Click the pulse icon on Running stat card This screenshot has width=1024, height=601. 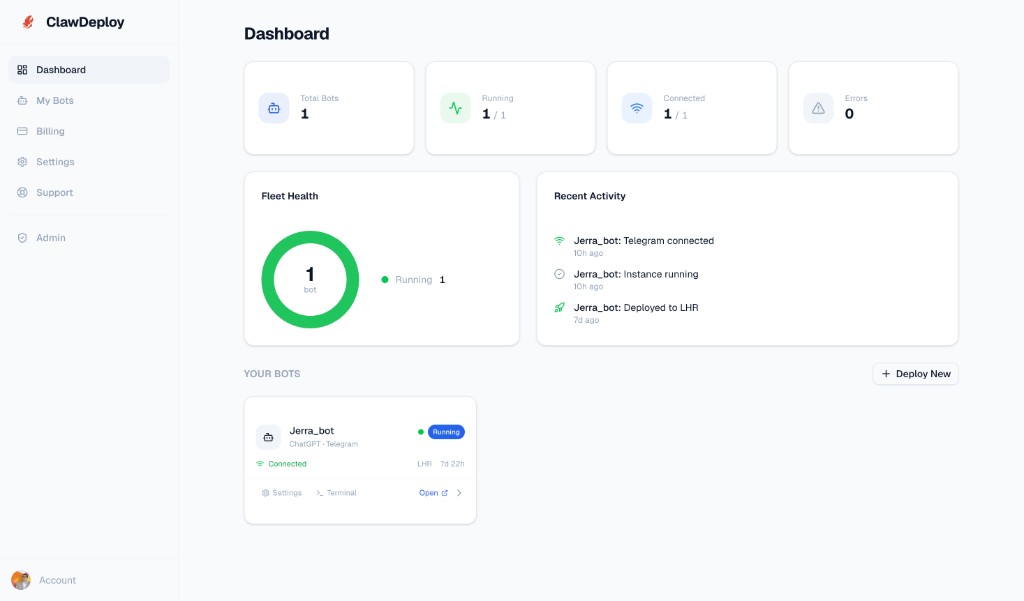455,107
